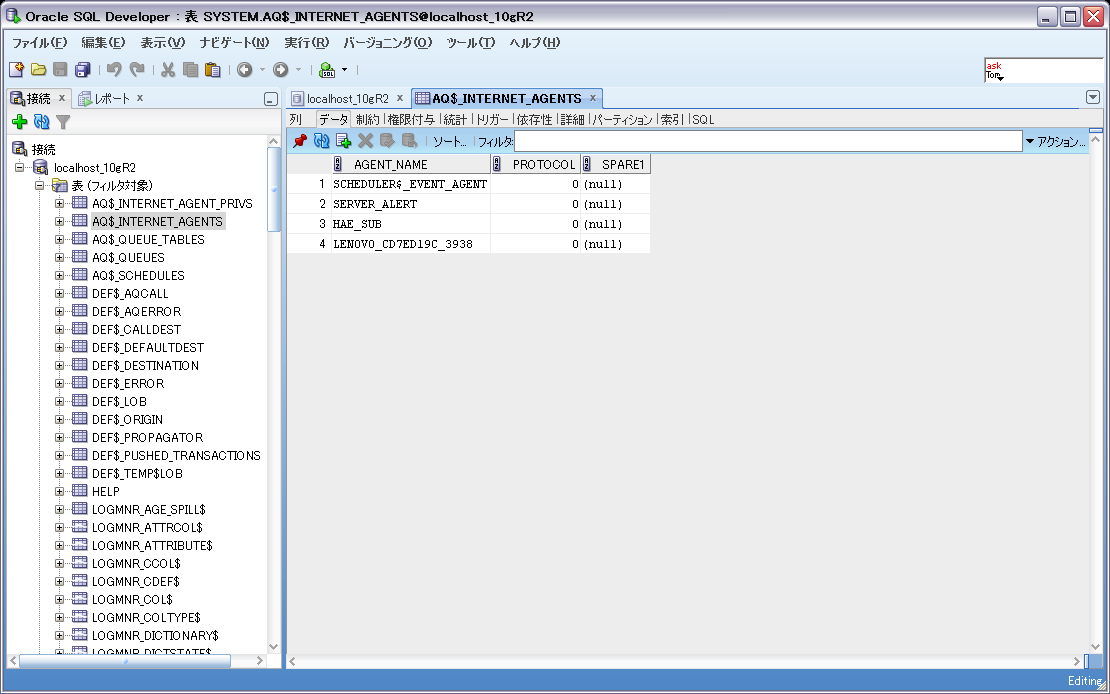Click the SERVER_ALERT cell

(411, 204)
